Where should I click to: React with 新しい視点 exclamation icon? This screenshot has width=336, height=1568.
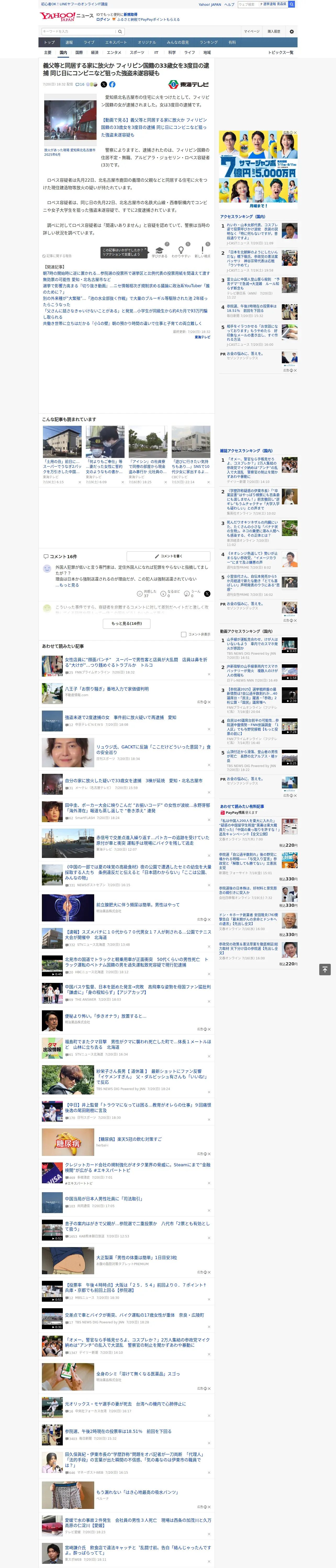click(203, 250)
